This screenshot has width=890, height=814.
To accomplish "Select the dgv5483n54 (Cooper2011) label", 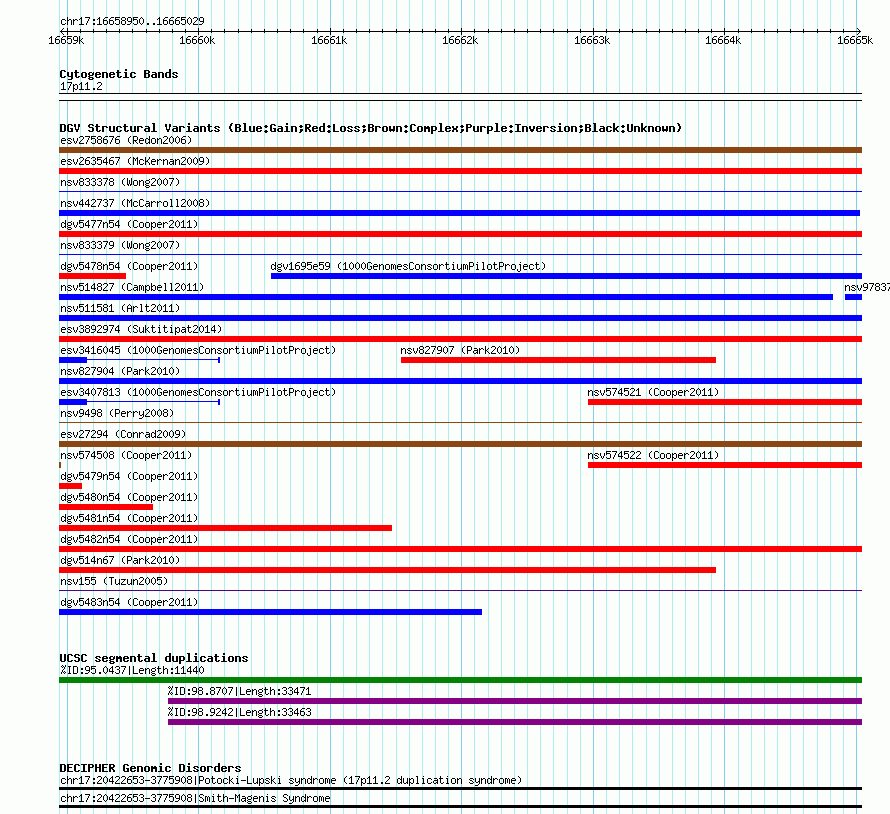I will coord(129,602).
